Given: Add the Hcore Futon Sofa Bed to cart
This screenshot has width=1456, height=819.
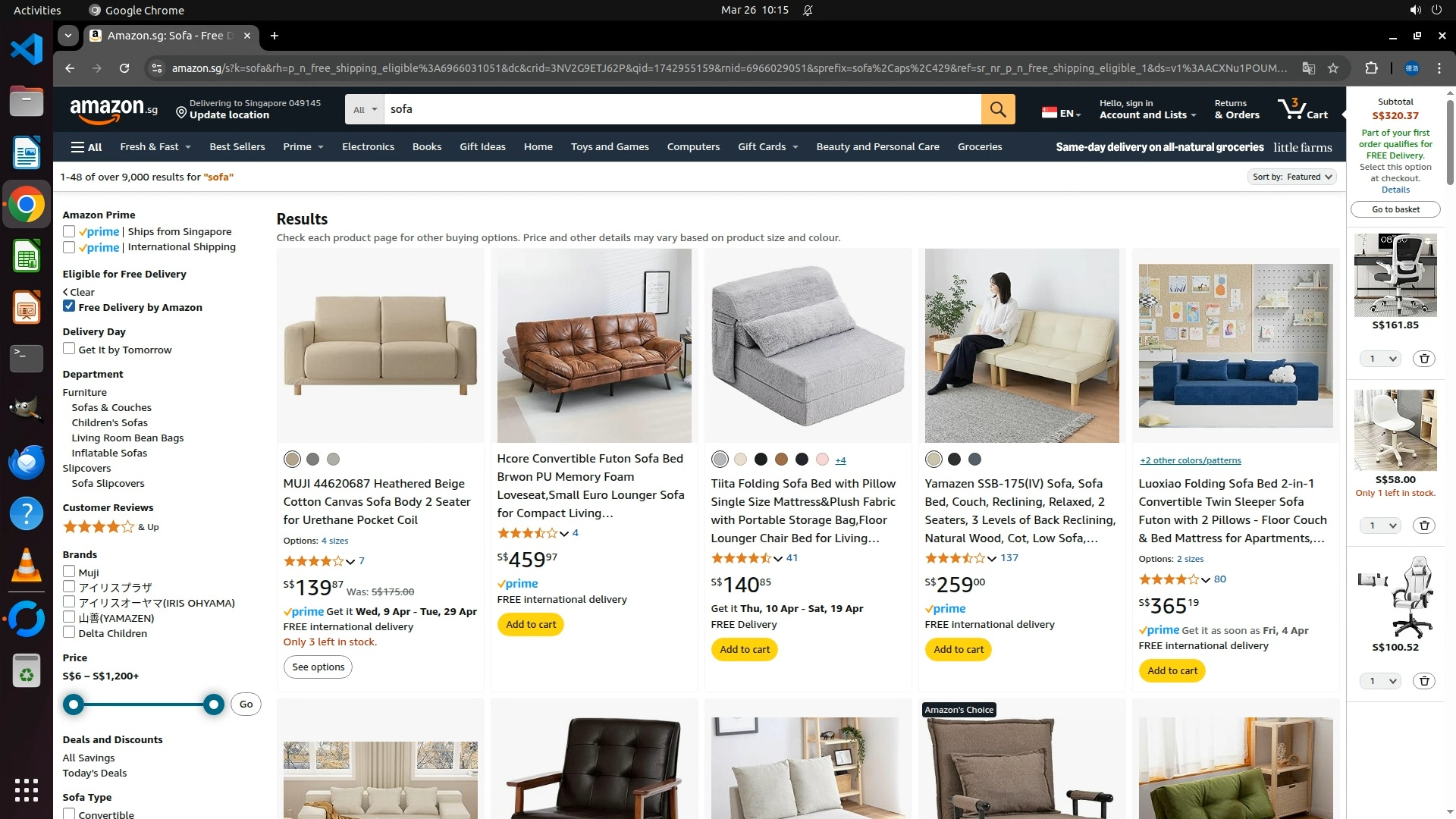Looking at the screenshot, I should [x=531, y=625].
